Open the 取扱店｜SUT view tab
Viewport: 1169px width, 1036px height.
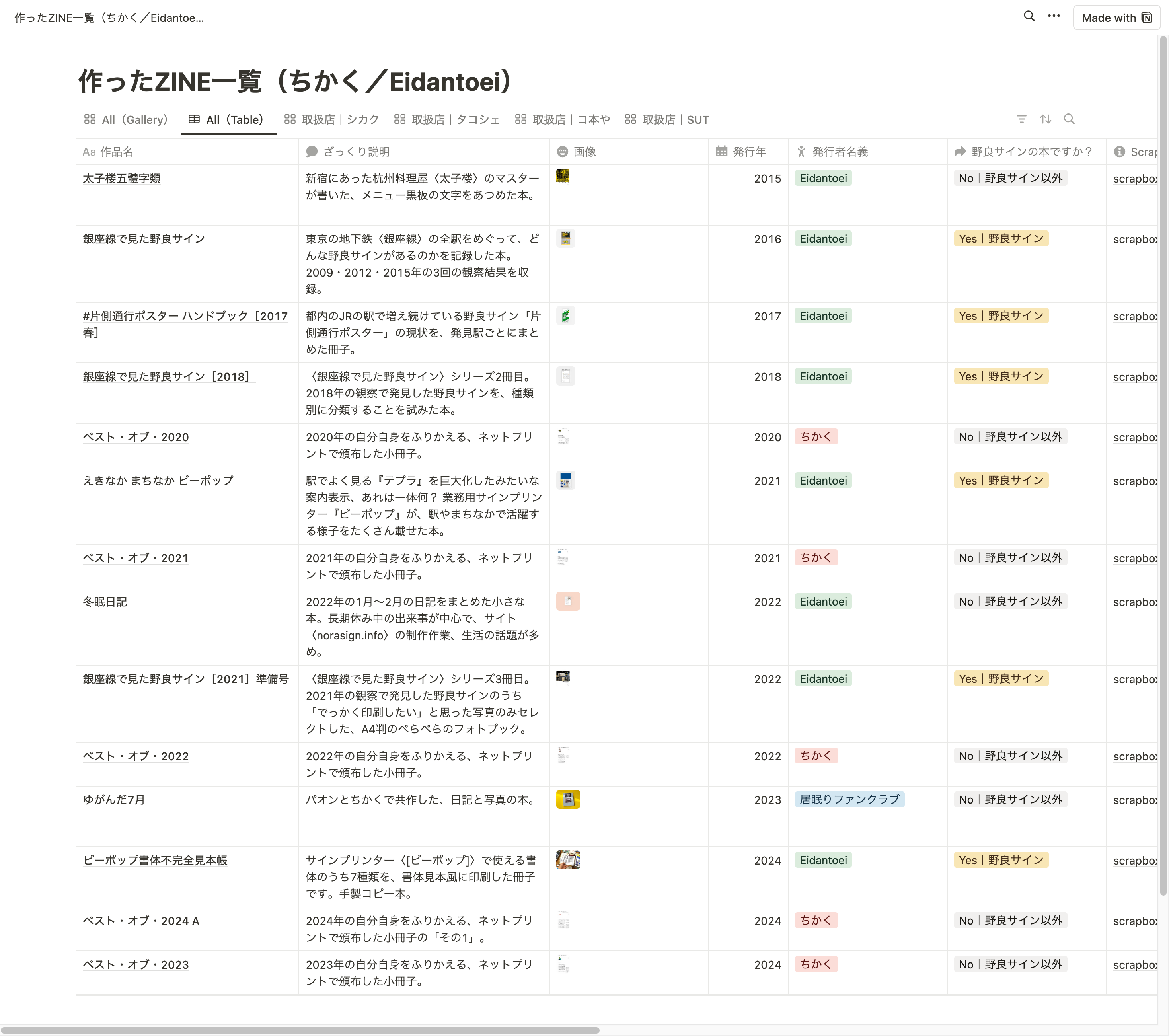click(x=667, y=119)
